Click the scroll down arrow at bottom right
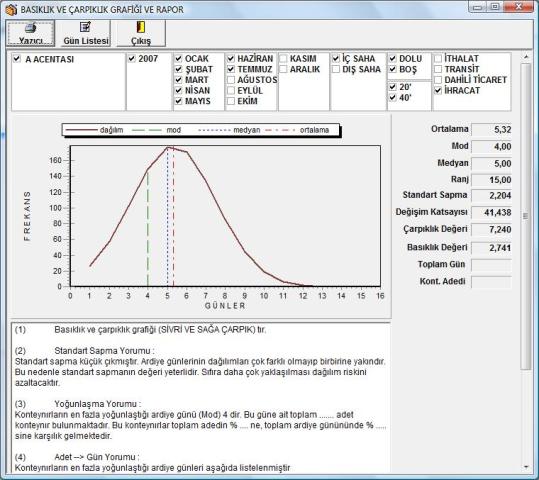The width and height of the screenshot is (539, 480). [x=526, y=467]
